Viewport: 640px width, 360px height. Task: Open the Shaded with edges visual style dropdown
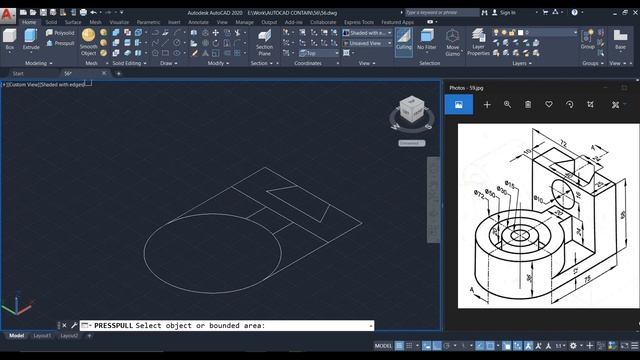[x=367, y=33]
